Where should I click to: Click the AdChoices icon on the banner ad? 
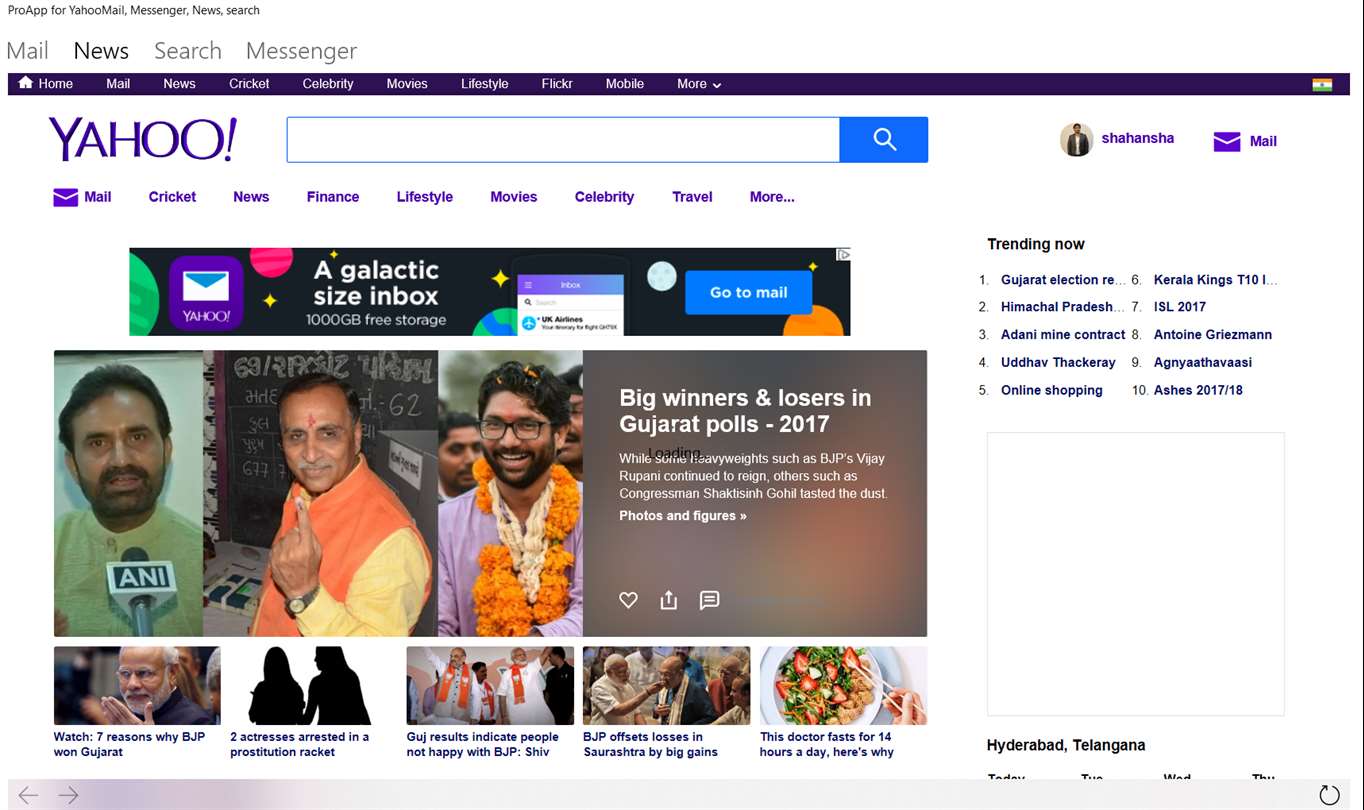click(x=843, y=255)
